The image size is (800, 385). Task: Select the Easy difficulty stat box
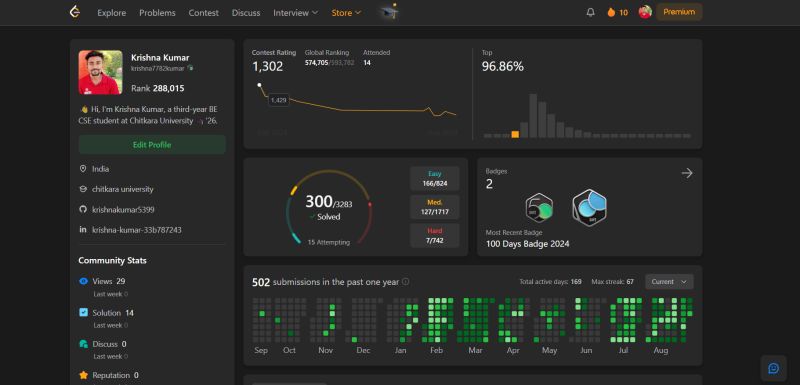(435, 178)
